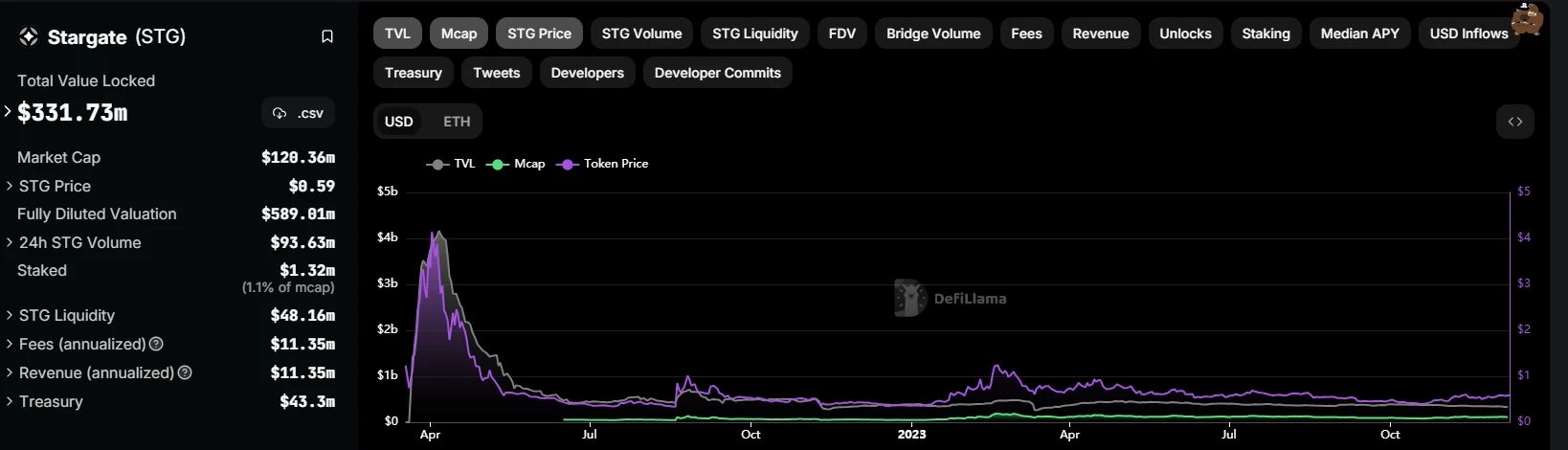This screenshot has width=1568, height=450.
Task: Expand the STG Liquidity row
Action: (10, 315)
